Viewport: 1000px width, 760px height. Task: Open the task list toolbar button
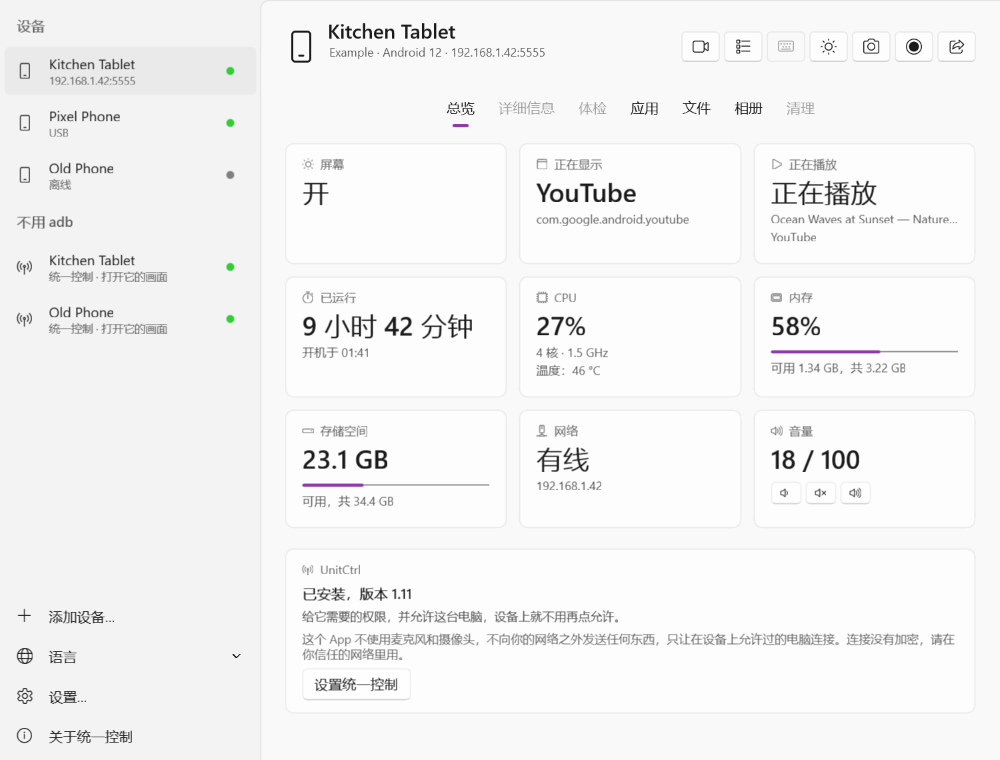743,47
